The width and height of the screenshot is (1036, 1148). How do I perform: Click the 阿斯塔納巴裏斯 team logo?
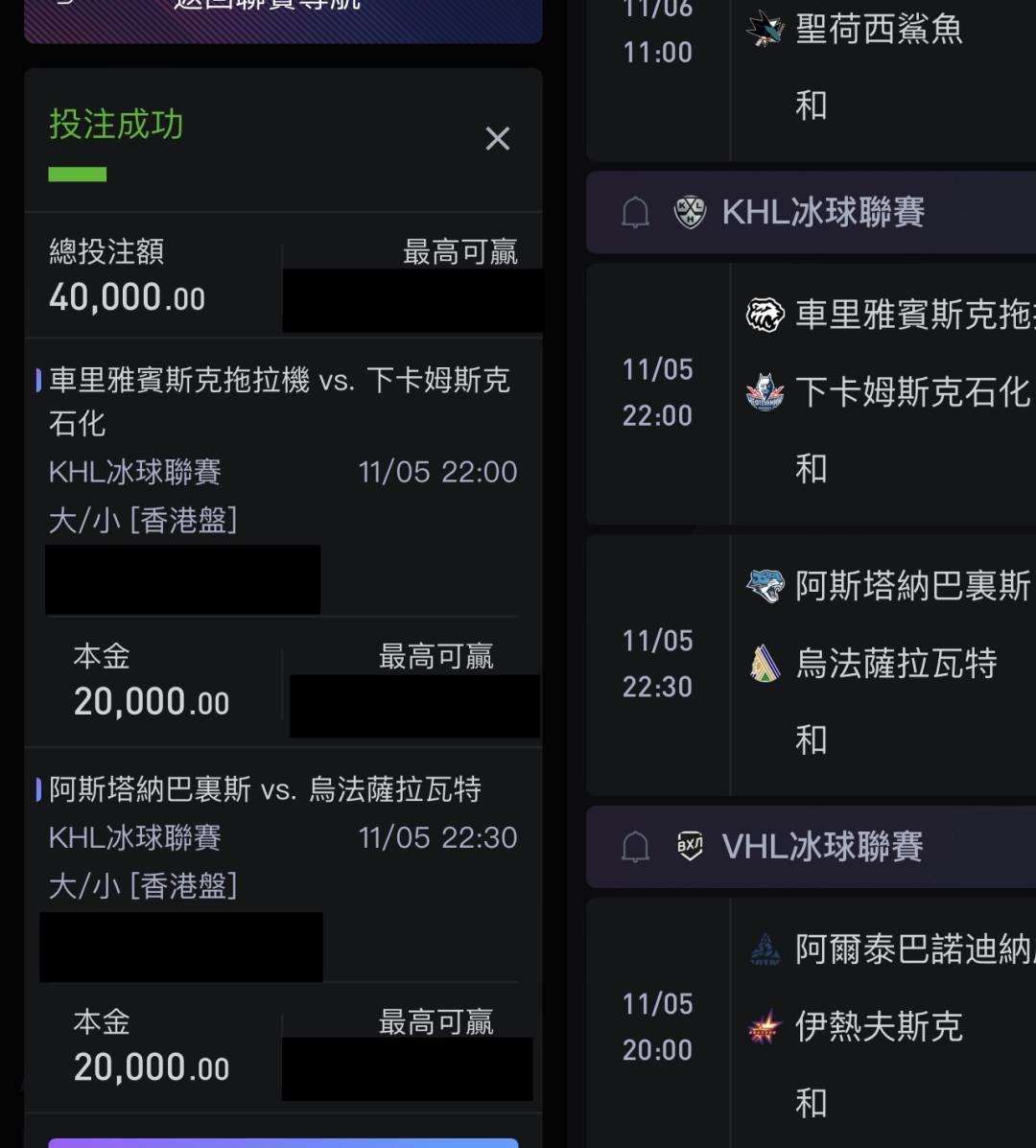pyautogui.click(x=765, y=585)
